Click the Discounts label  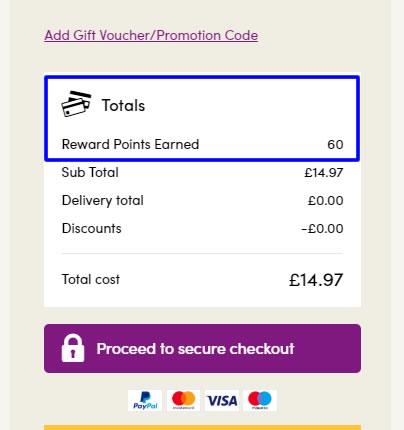92,228
